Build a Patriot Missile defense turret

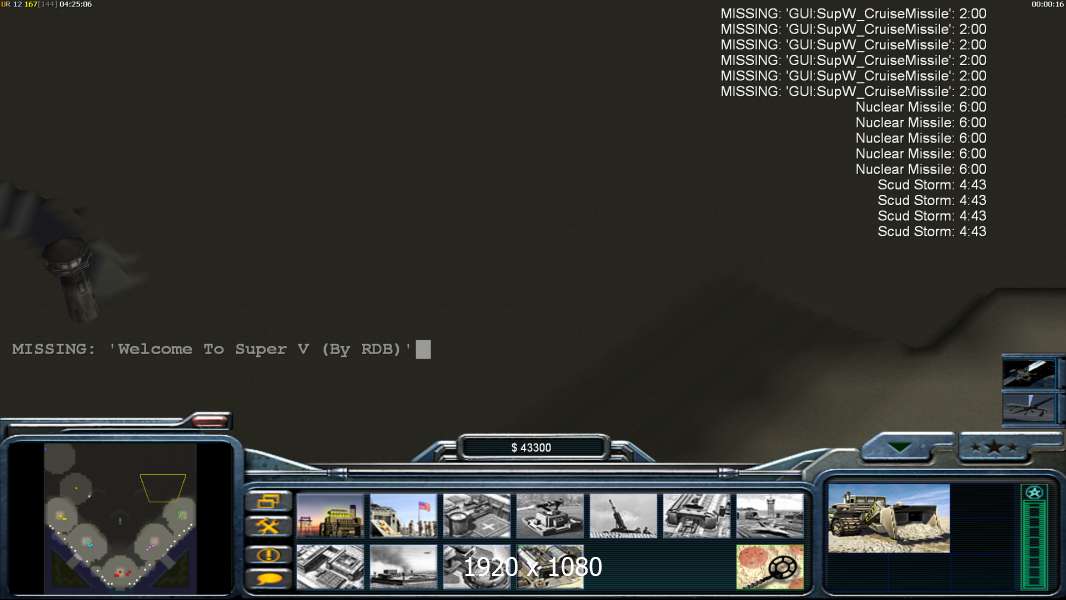pyautogui.click(x=550, y=516)
